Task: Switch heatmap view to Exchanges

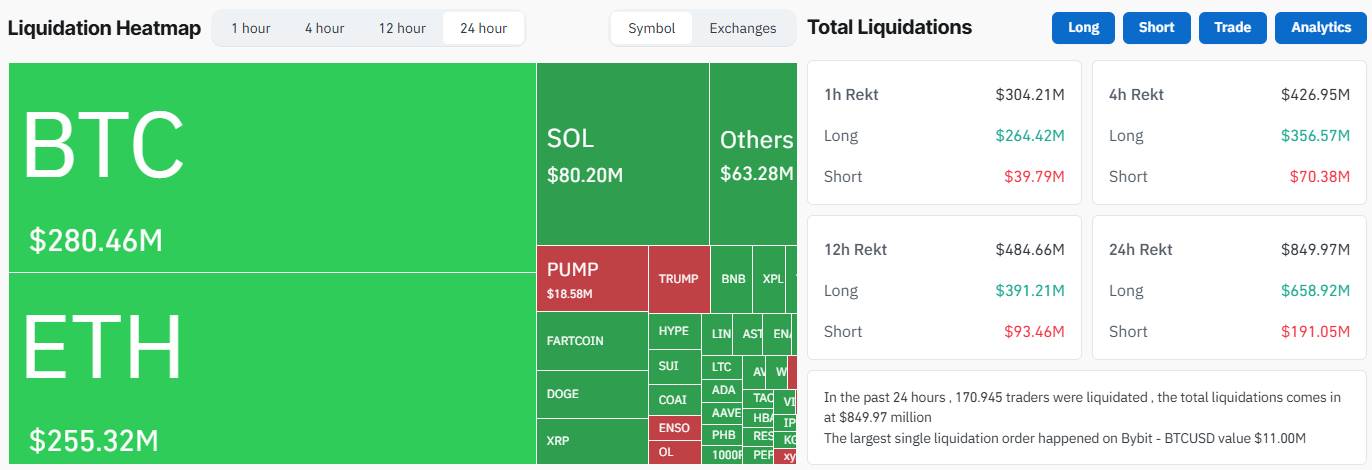Action: 743,28
